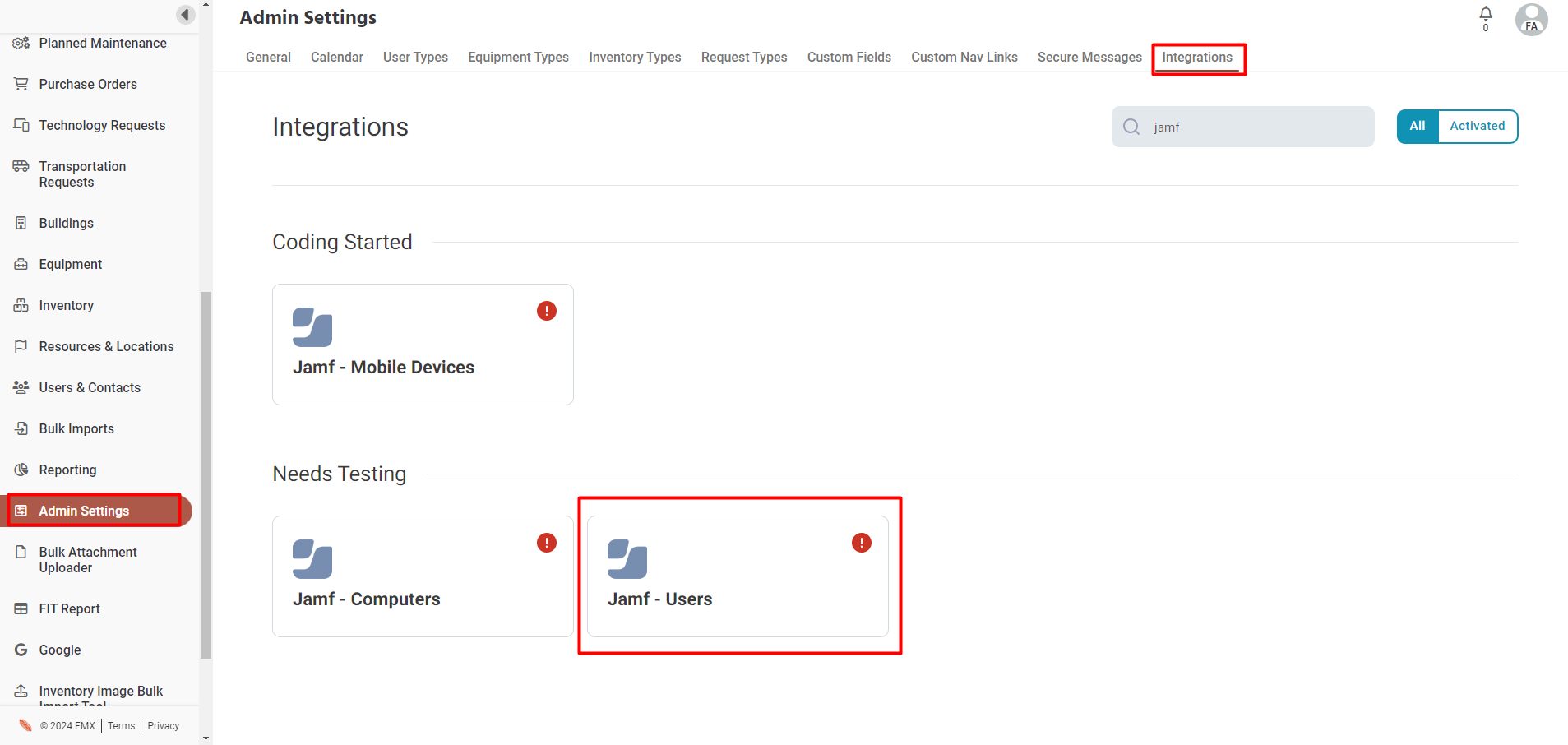Open the Jamf - Computers title
The height and width of the screenshot is (745, 1568).
point(367,599)
